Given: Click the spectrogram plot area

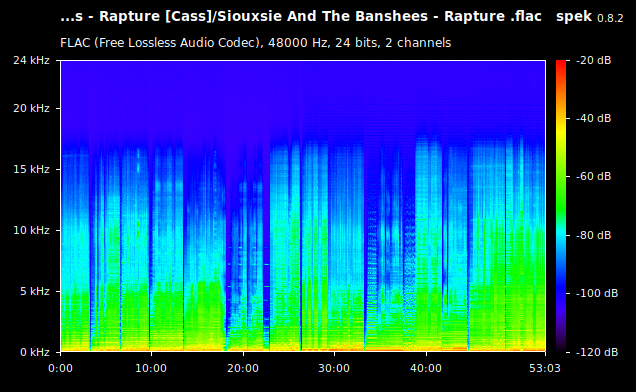Looking at the screenshot, I should pyautogui.click(x=303, y=206).
